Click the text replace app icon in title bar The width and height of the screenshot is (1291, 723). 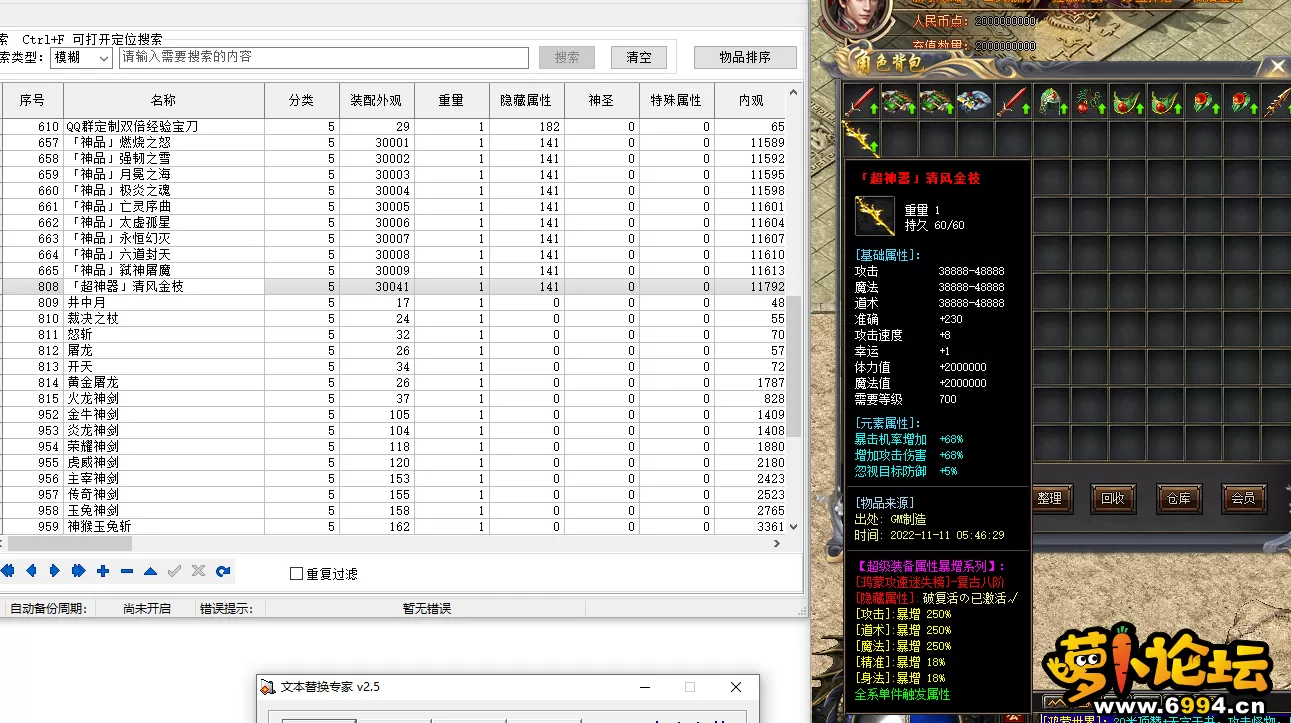pyautogui.click(x=268, y=687)
